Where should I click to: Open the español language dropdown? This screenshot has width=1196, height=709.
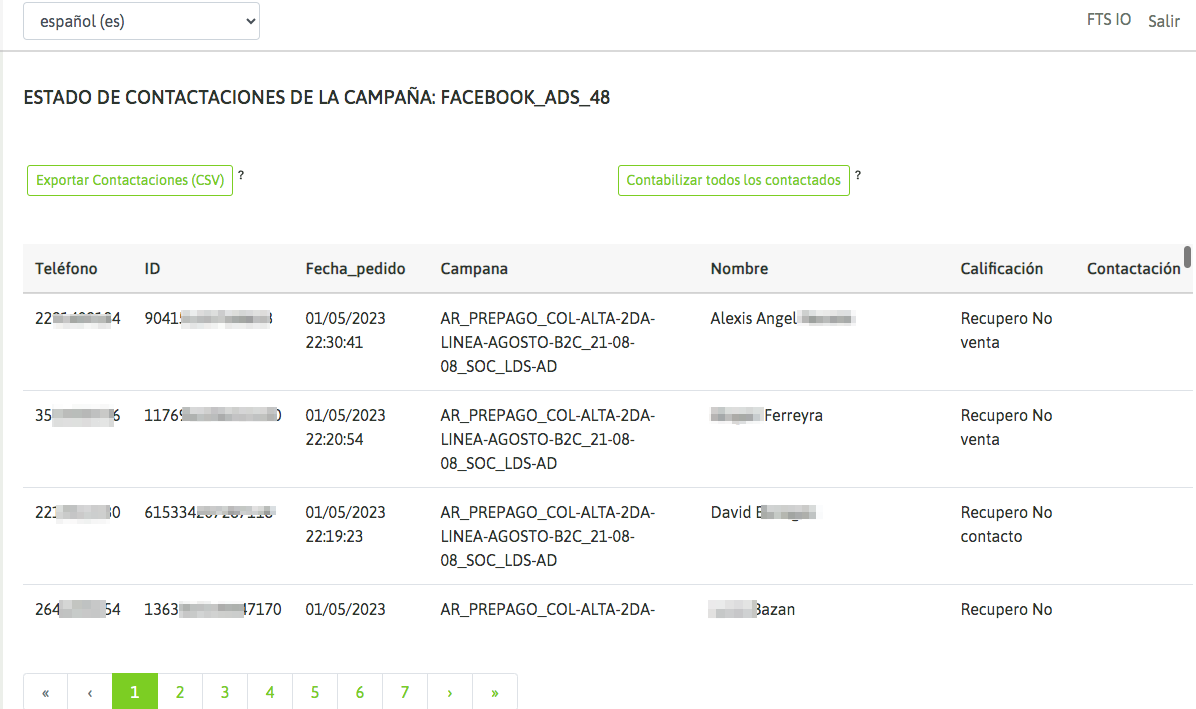tap(141, 21)
